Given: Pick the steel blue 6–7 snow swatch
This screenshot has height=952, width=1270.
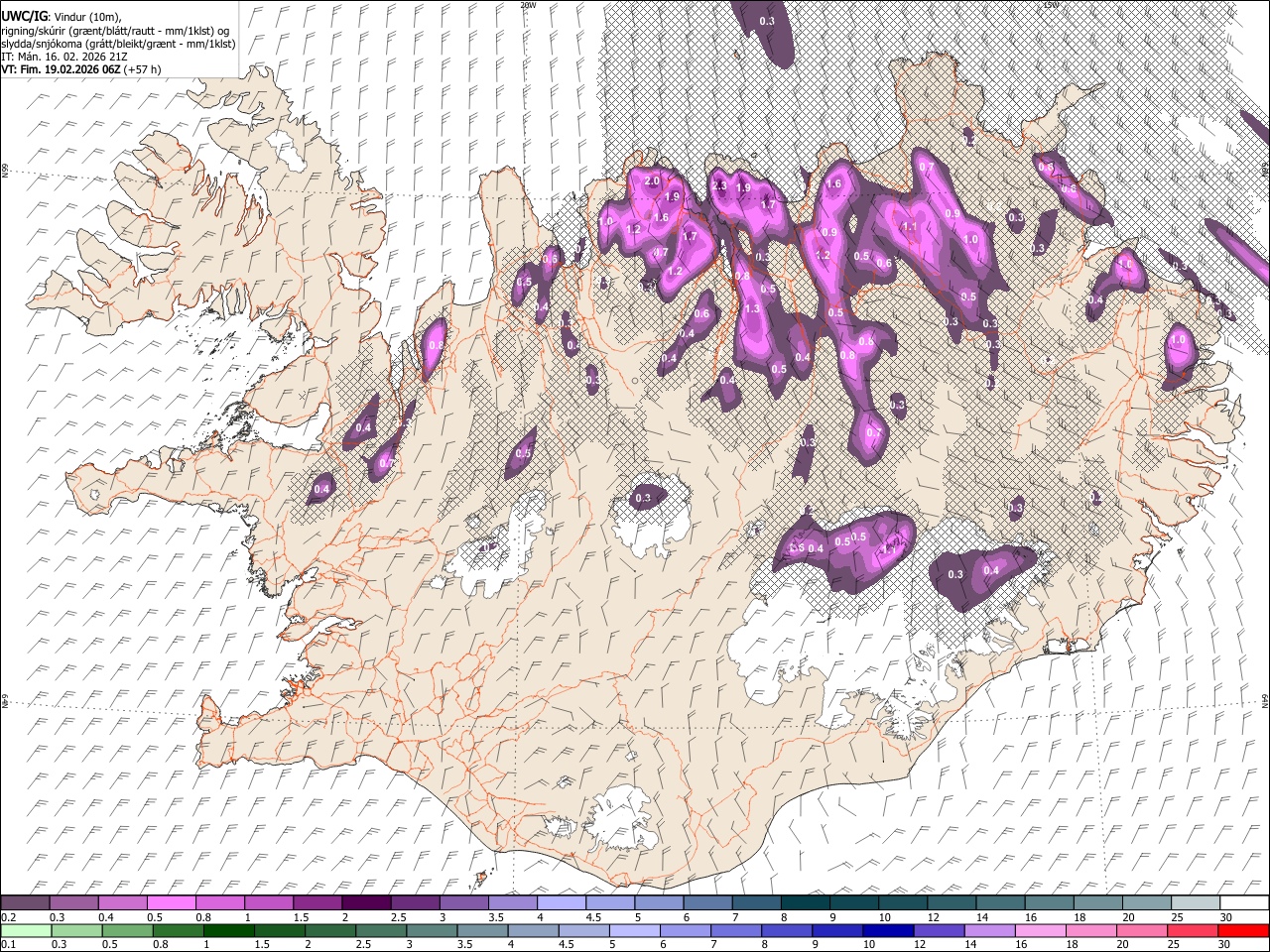Looking at the screenshot, I should [707, 902].
